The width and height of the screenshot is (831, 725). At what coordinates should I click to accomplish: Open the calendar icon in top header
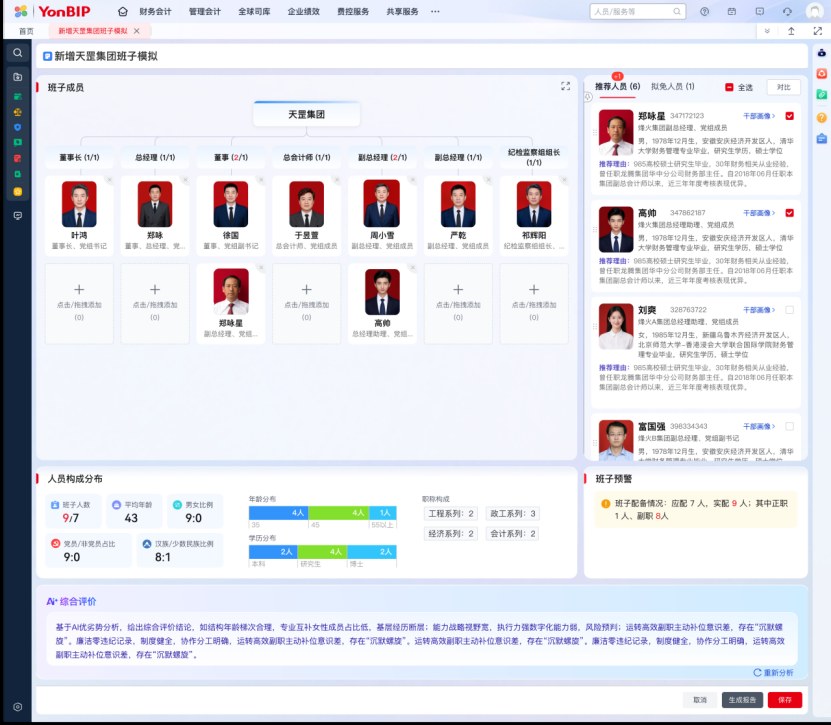point(732,11)
